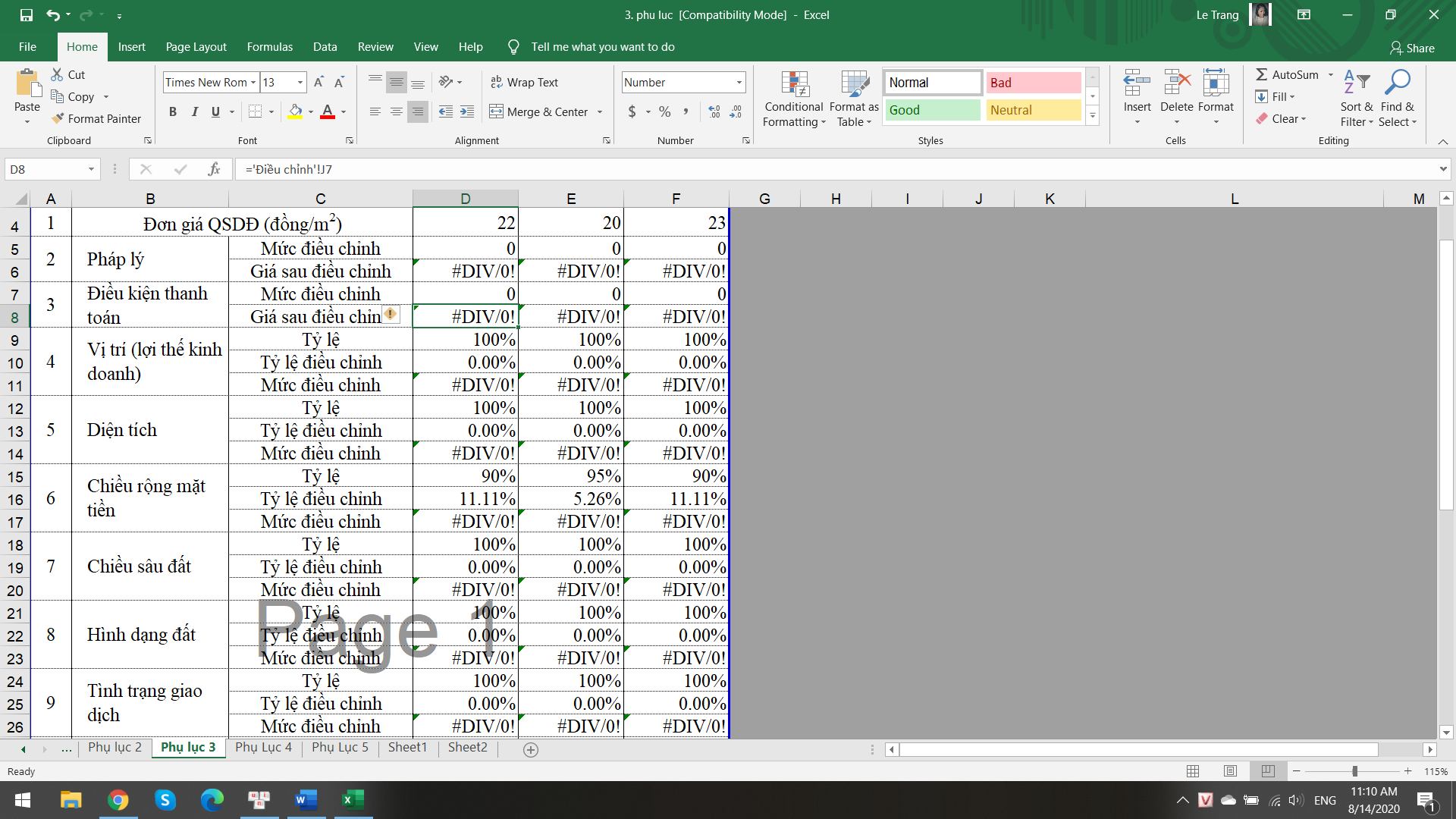Click the Delete cells icon

[1177, 83]
